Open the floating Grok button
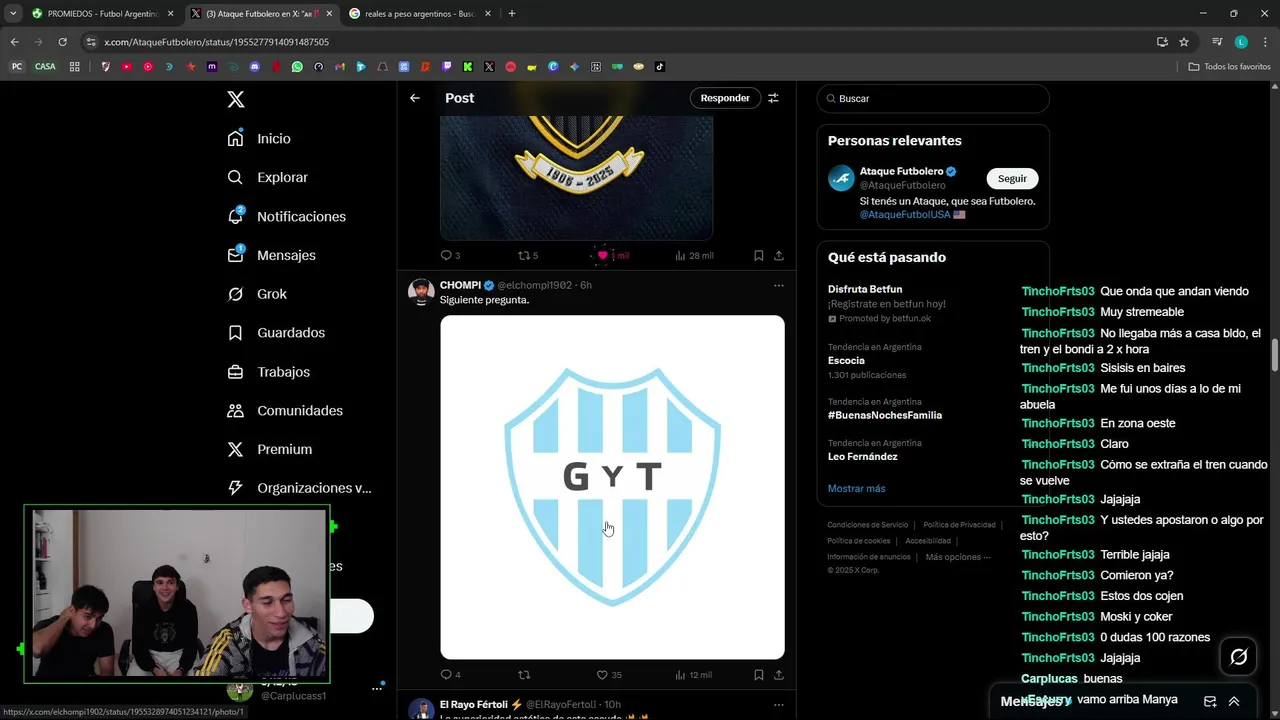This screenshot has height=720, width=1280. tap(1238, 657)
